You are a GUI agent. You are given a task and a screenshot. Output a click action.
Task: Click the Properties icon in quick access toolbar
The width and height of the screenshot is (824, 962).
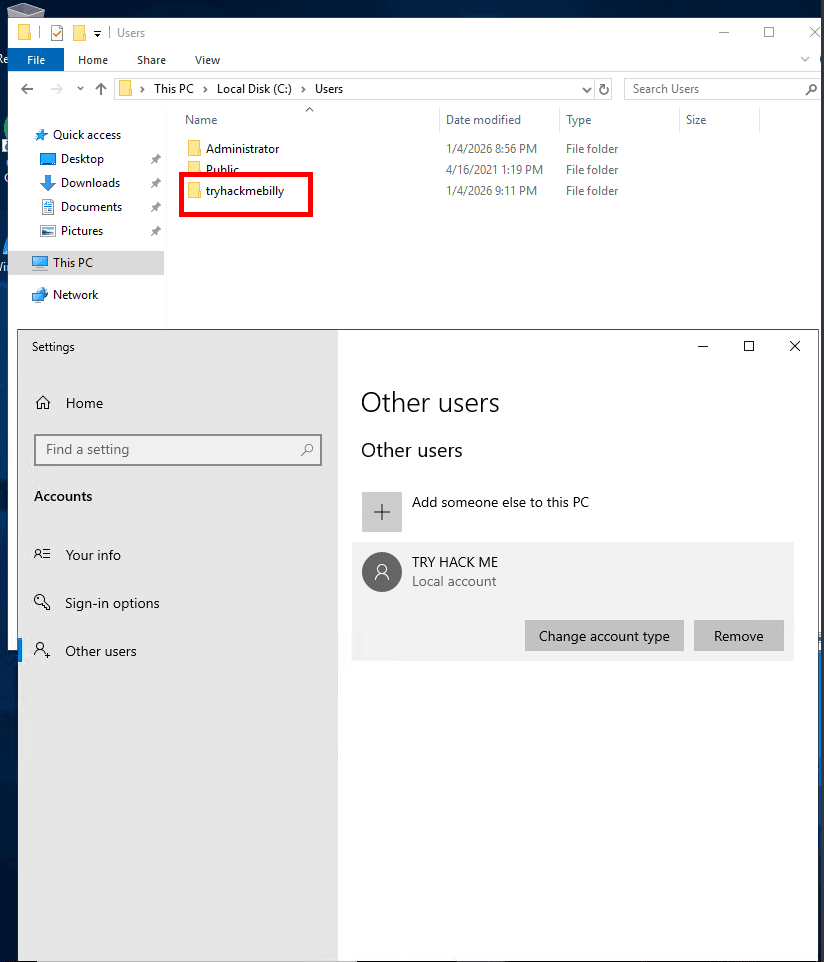pyautogui.click(x=57, y=33)
